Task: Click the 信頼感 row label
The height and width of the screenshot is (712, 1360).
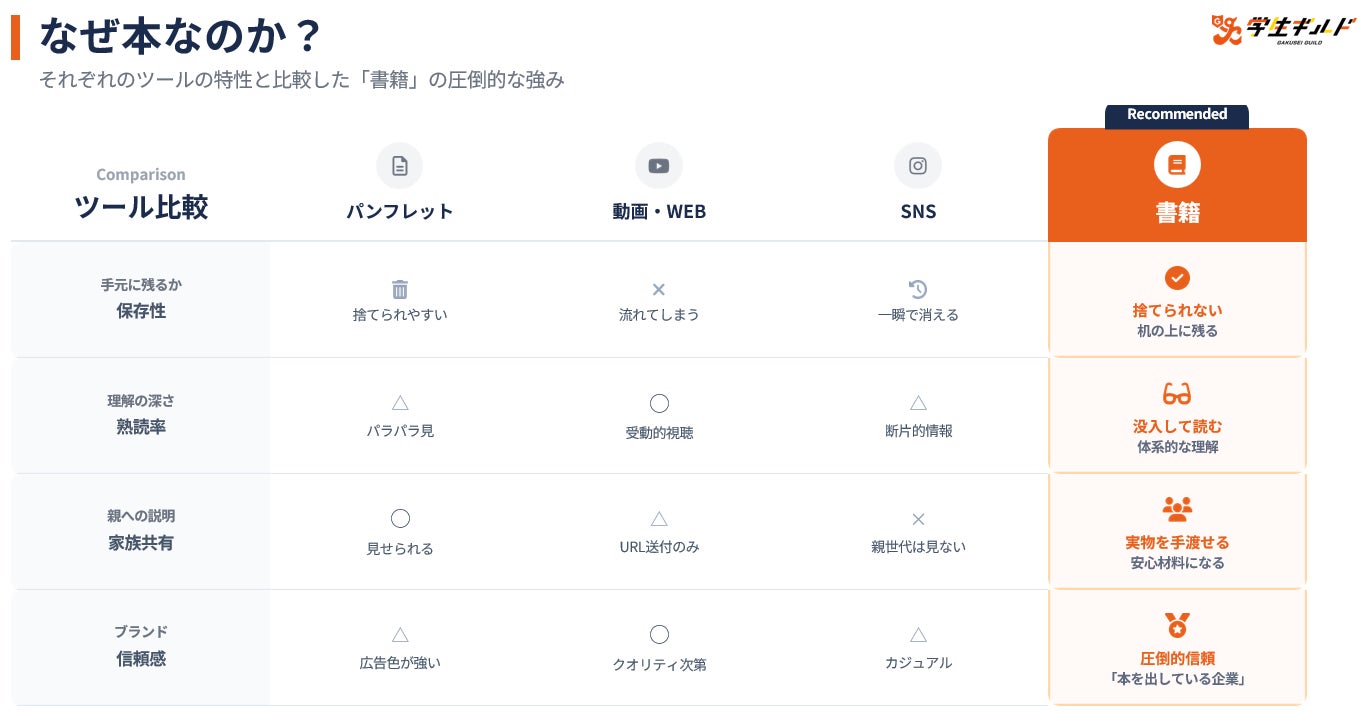Action: 141,659
